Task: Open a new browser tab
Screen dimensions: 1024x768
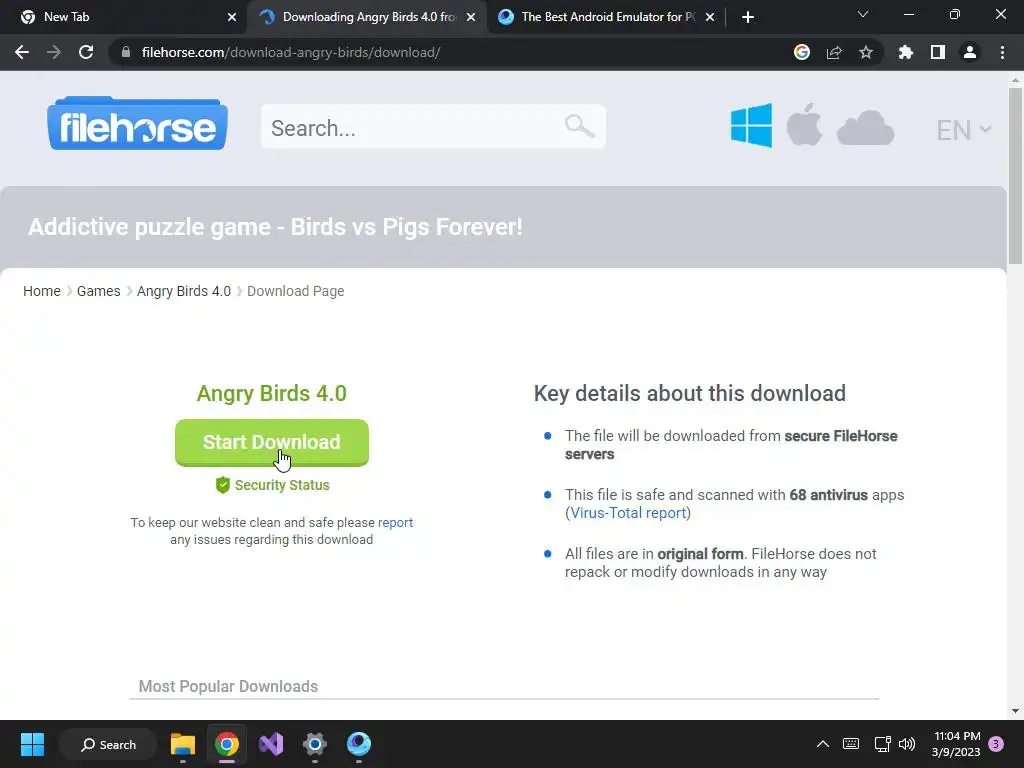Action: [x=748, y=18]
